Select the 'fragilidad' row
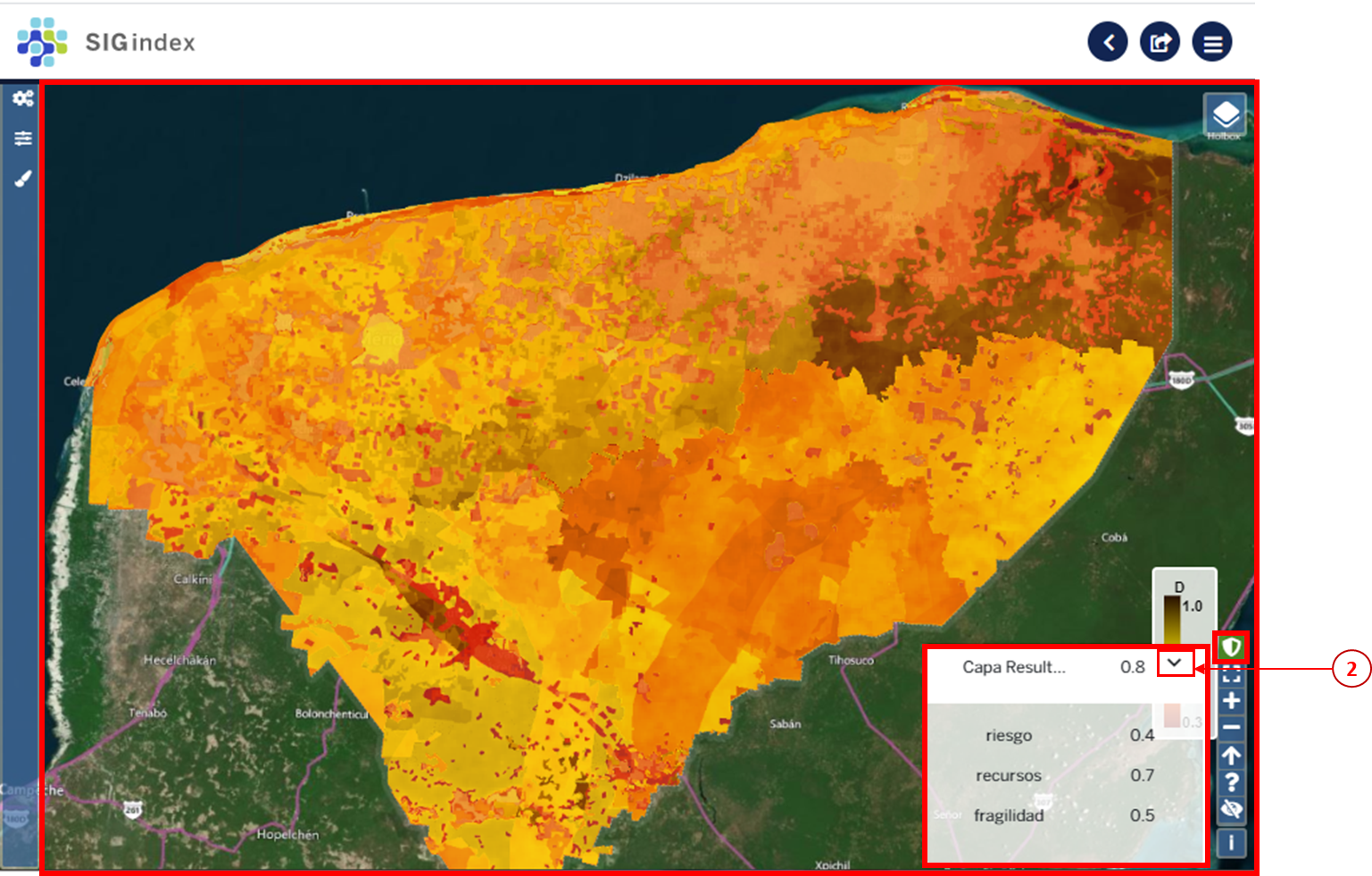Viewport: 1372px width, 876px height. [x=1067, y=815]
